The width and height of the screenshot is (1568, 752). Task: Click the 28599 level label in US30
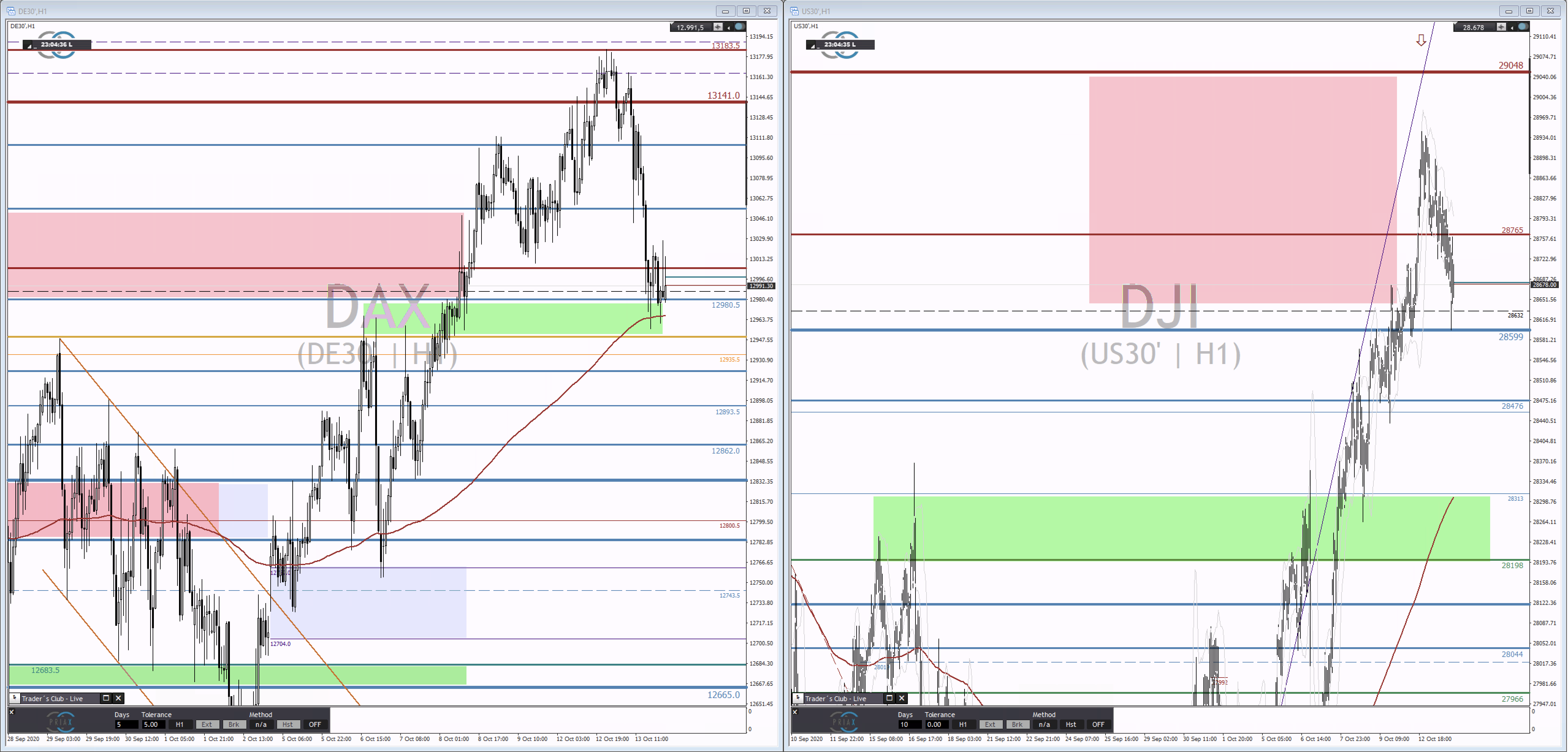click(x=1511, y=336)
